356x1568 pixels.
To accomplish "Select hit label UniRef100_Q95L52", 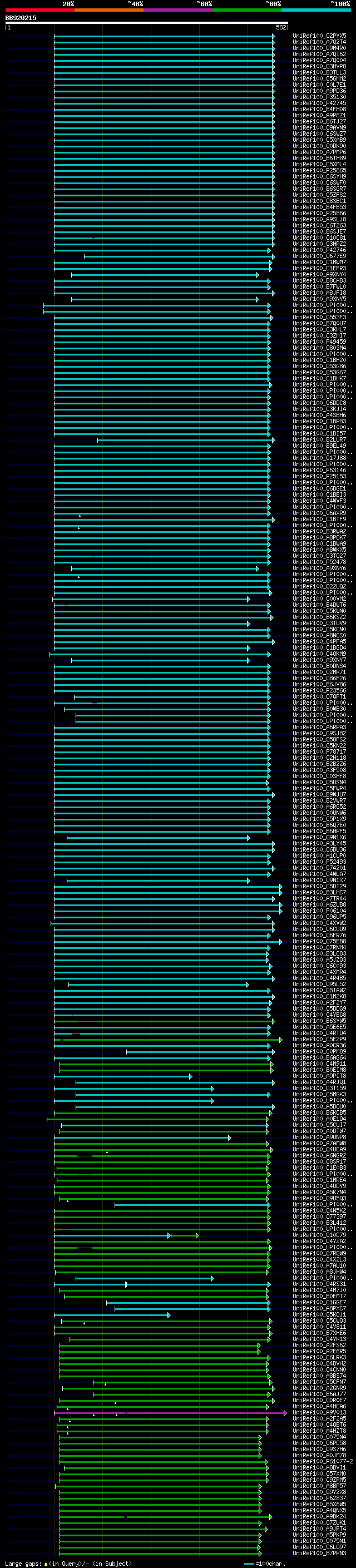I will pos(319,985).
